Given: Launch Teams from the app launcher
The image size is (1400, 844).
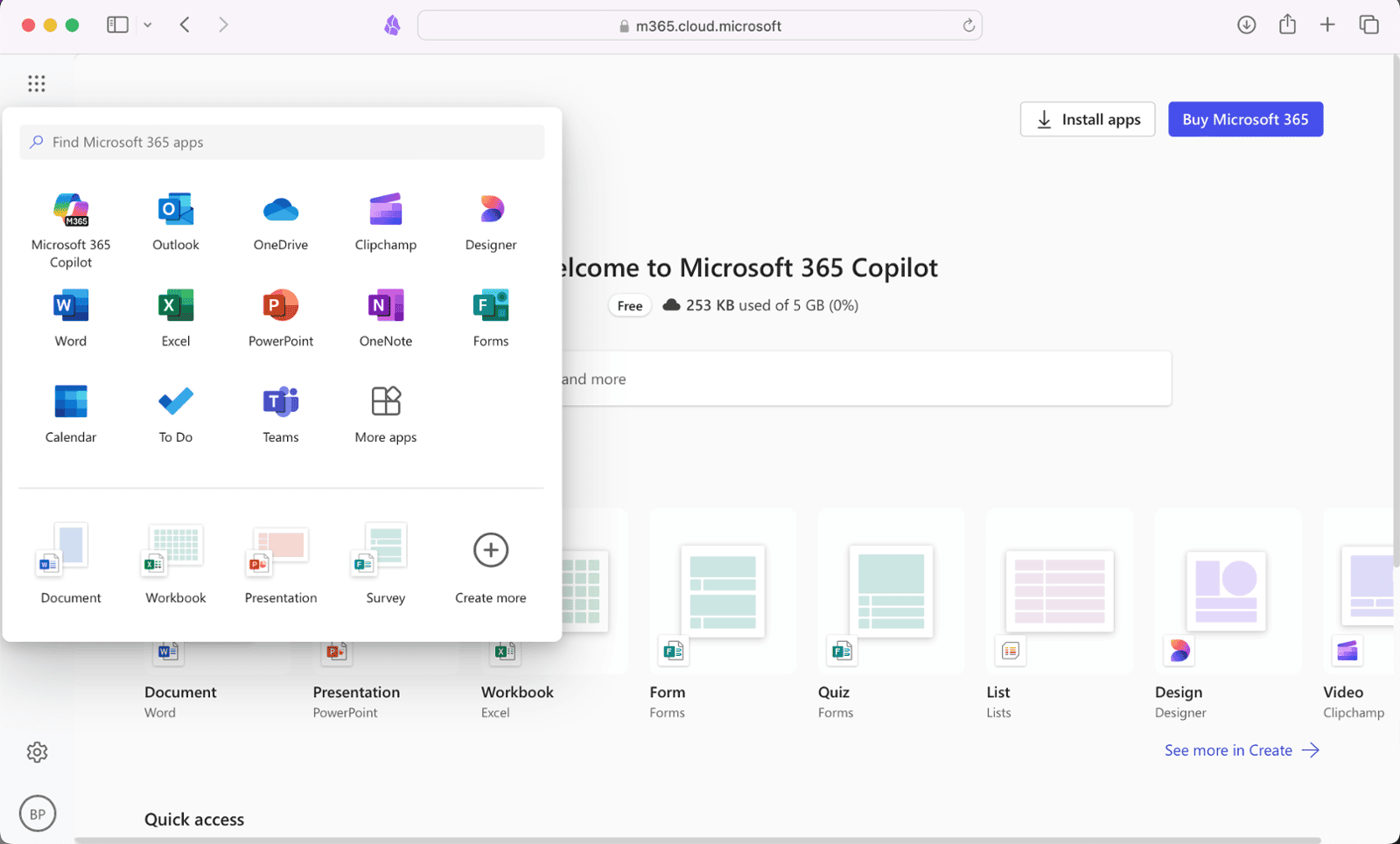Looking at the screenshot, I should (x=281, y=415).
